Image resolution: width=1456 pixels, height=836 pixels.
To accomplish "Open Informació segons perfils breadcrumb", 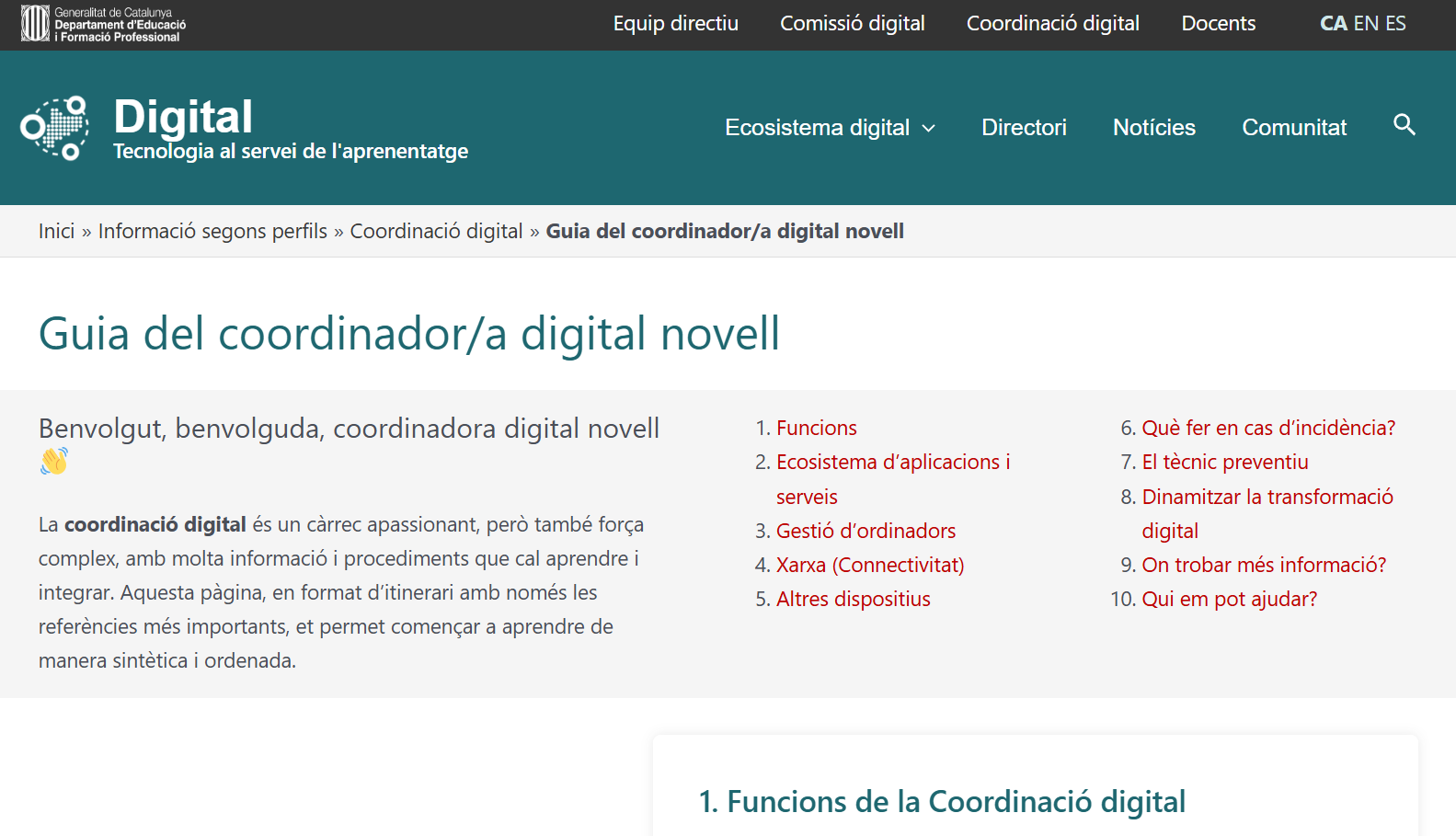I will pos(212,232).
